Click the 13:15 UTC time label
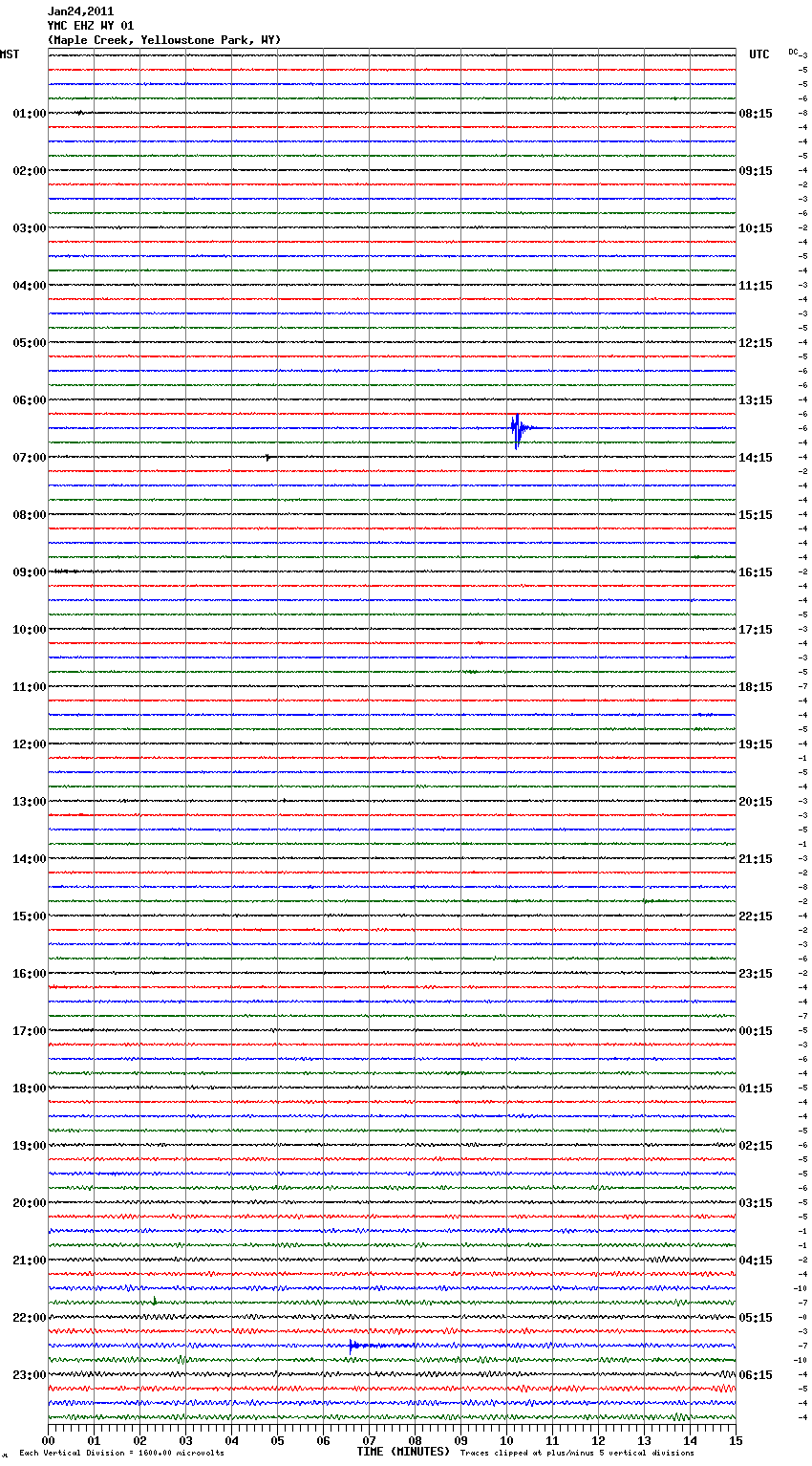The width and height of the screenshot is (812, 1466). point(756,400)
